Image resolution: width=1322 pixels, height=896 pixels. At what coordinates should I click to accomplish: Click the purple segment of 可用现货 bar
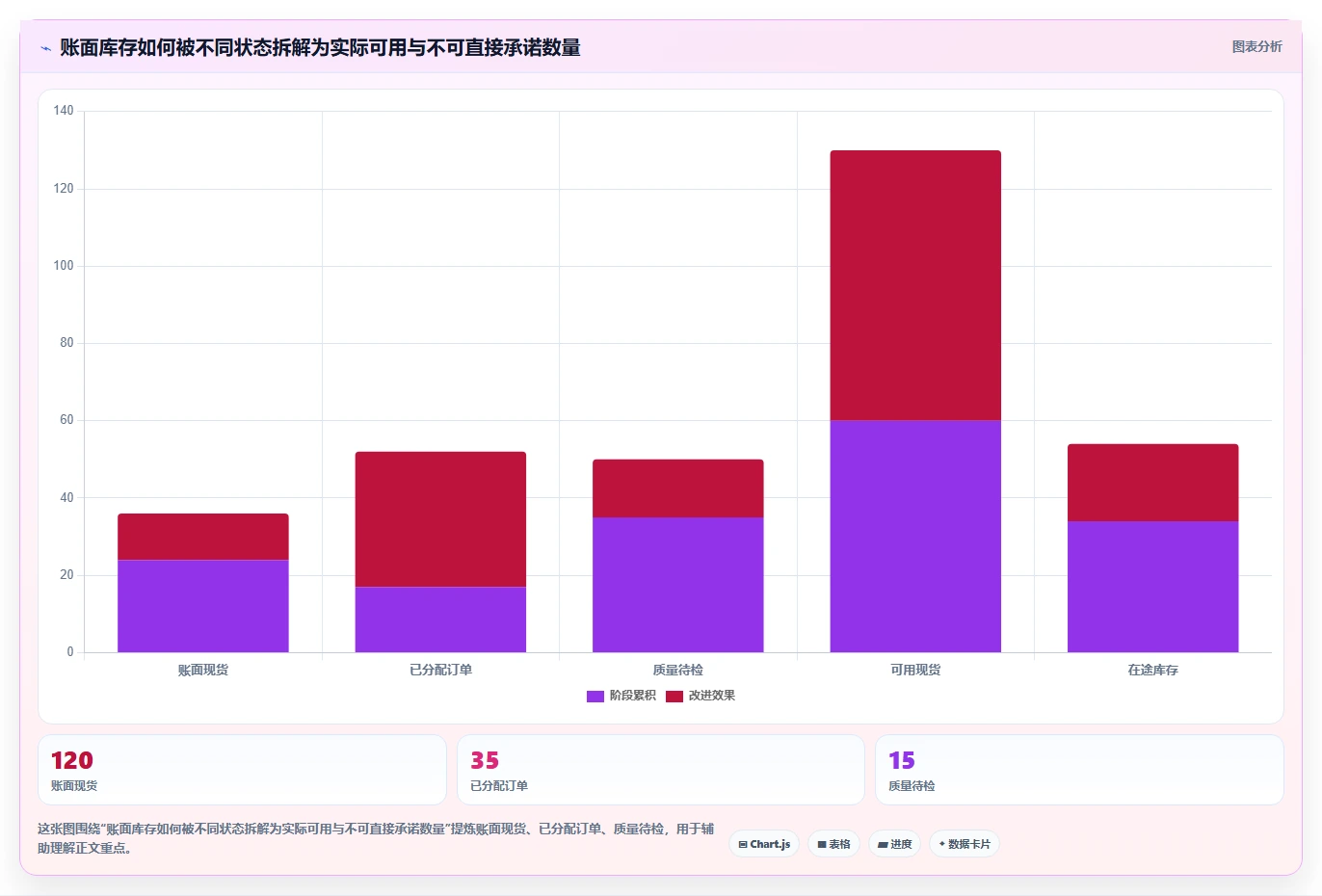click(915, 537)
